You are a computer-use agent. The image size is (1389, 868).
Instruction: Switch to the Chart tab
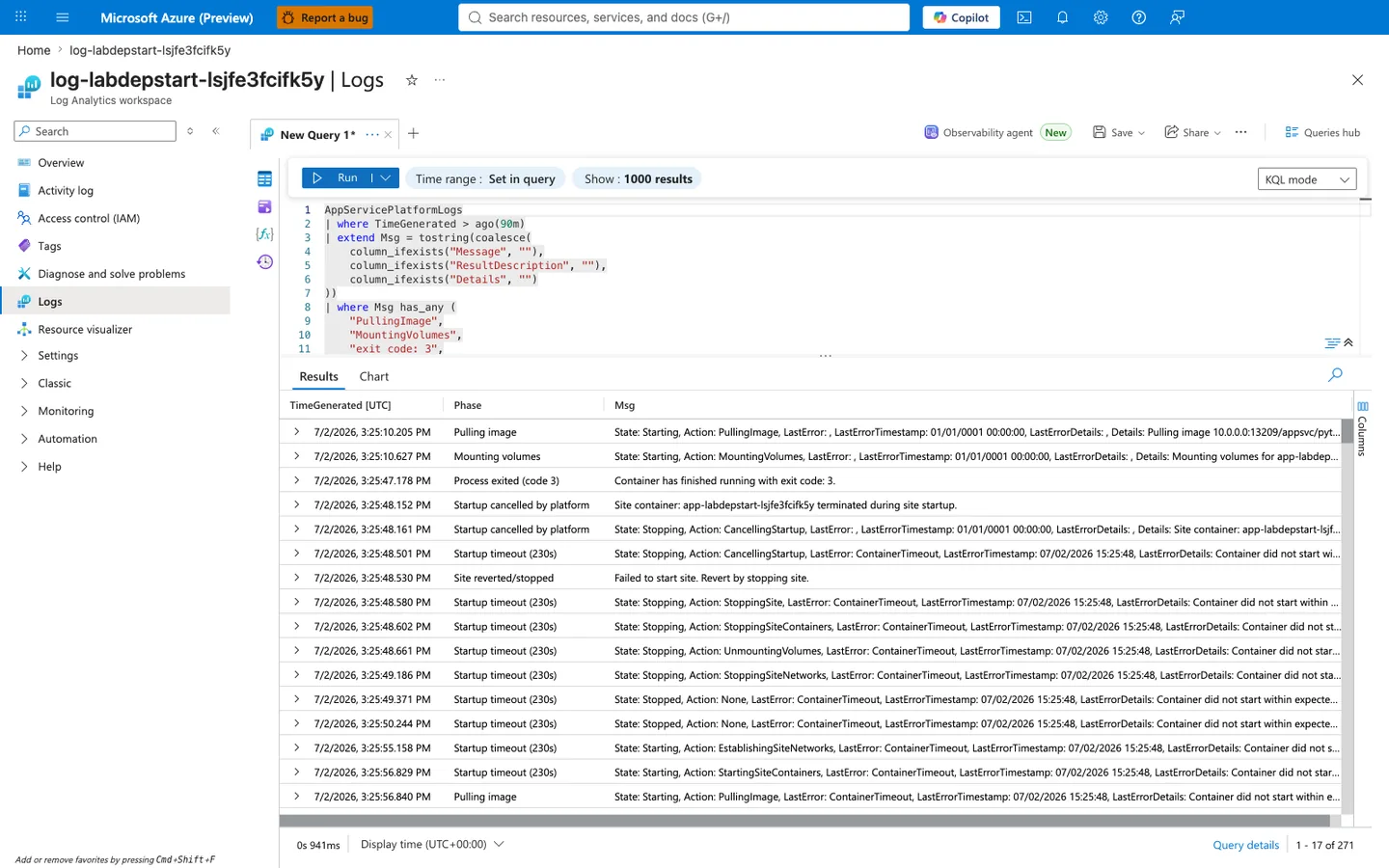pos(374,377)
